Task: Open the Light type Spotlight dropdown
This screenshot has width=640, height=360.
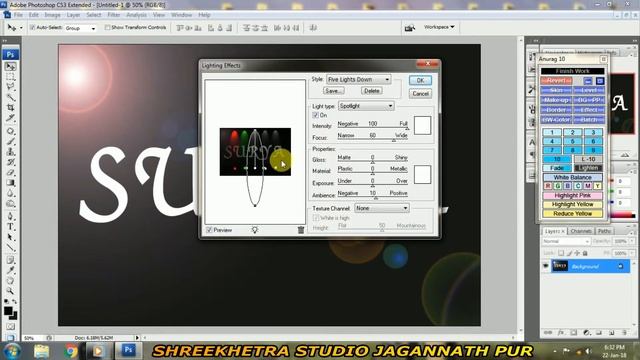Action: pos(366,106)
